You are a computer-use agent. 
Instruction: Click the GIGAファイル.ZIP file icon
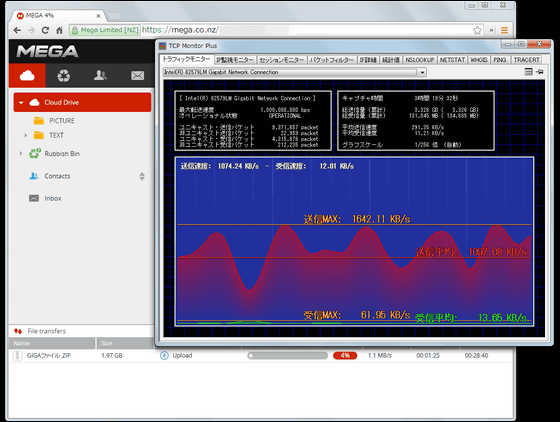17,356
